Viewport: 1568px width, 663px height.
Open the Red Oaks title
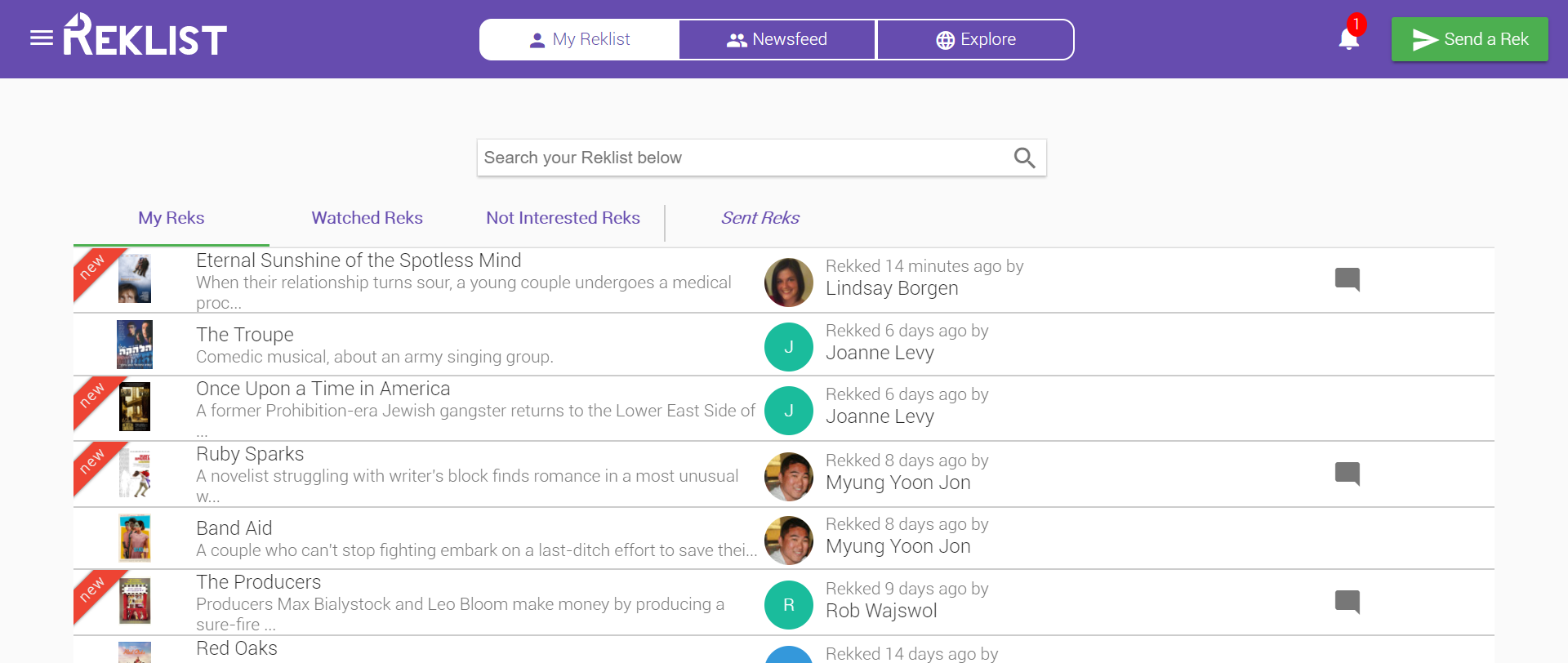tap(237, 648)
